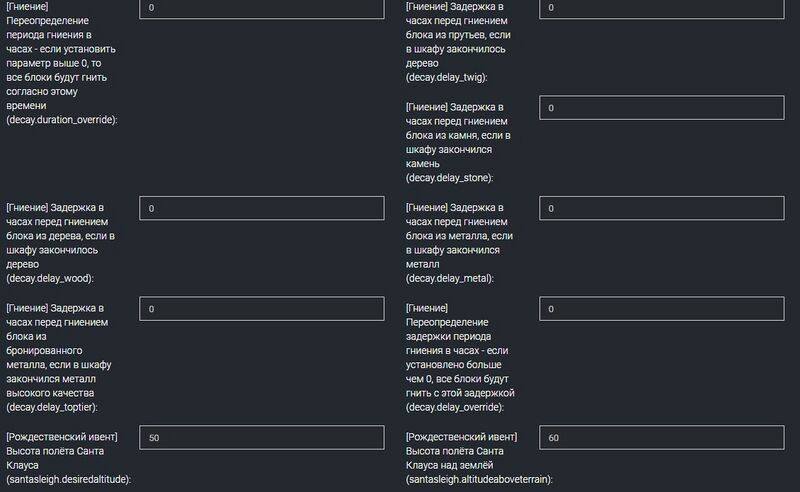Screen dimensions: 800x492
Task: Select the decay.delay_stone input field
Action: pos(662,108)
